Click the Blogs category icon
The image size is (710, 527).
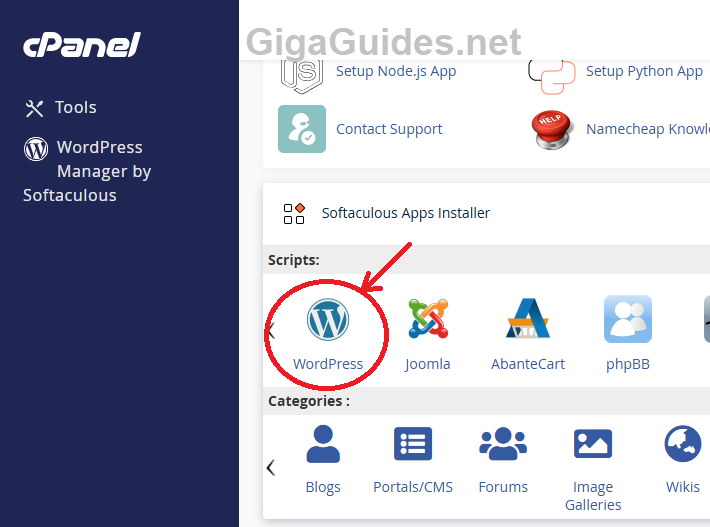coord(323,444)
